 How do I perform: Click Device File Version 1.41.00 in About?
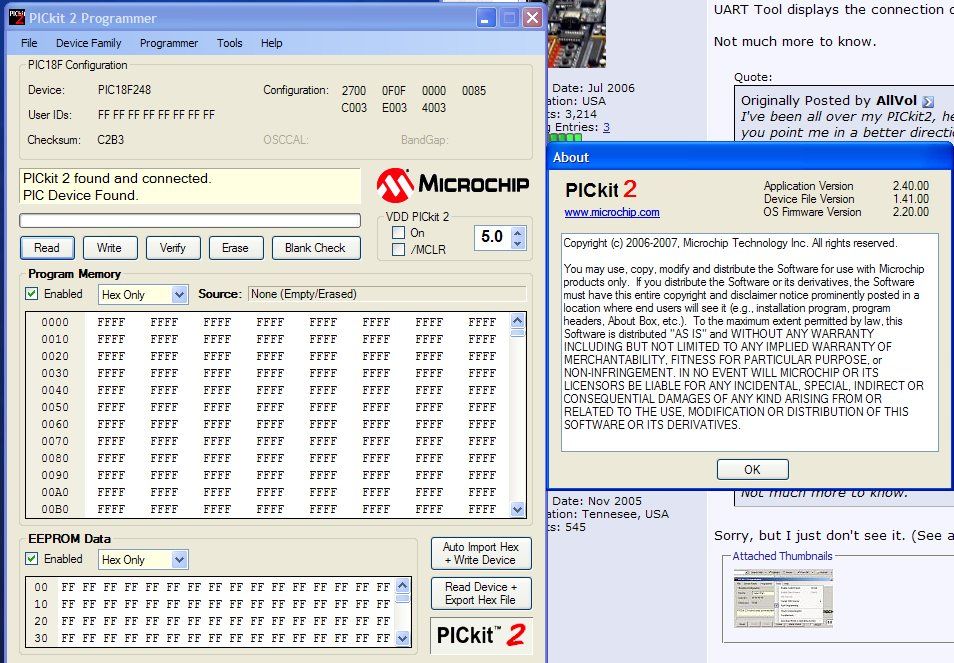click(x=911, y=199)
